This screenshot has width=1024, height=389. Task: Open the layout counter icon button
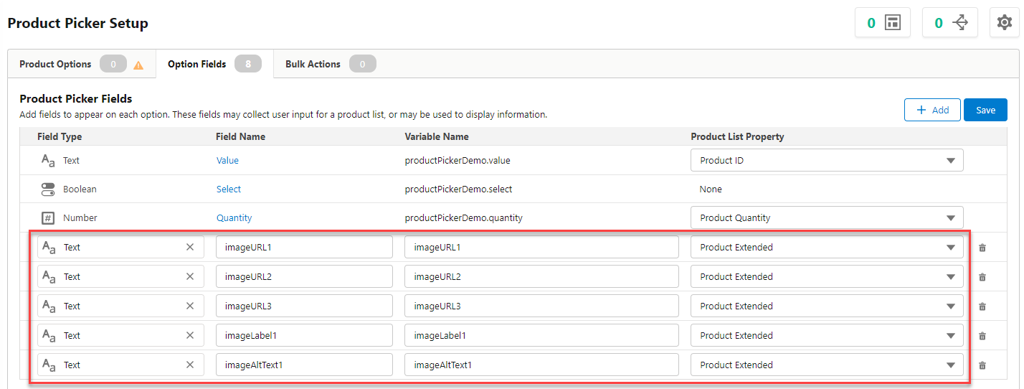[883, 23]
